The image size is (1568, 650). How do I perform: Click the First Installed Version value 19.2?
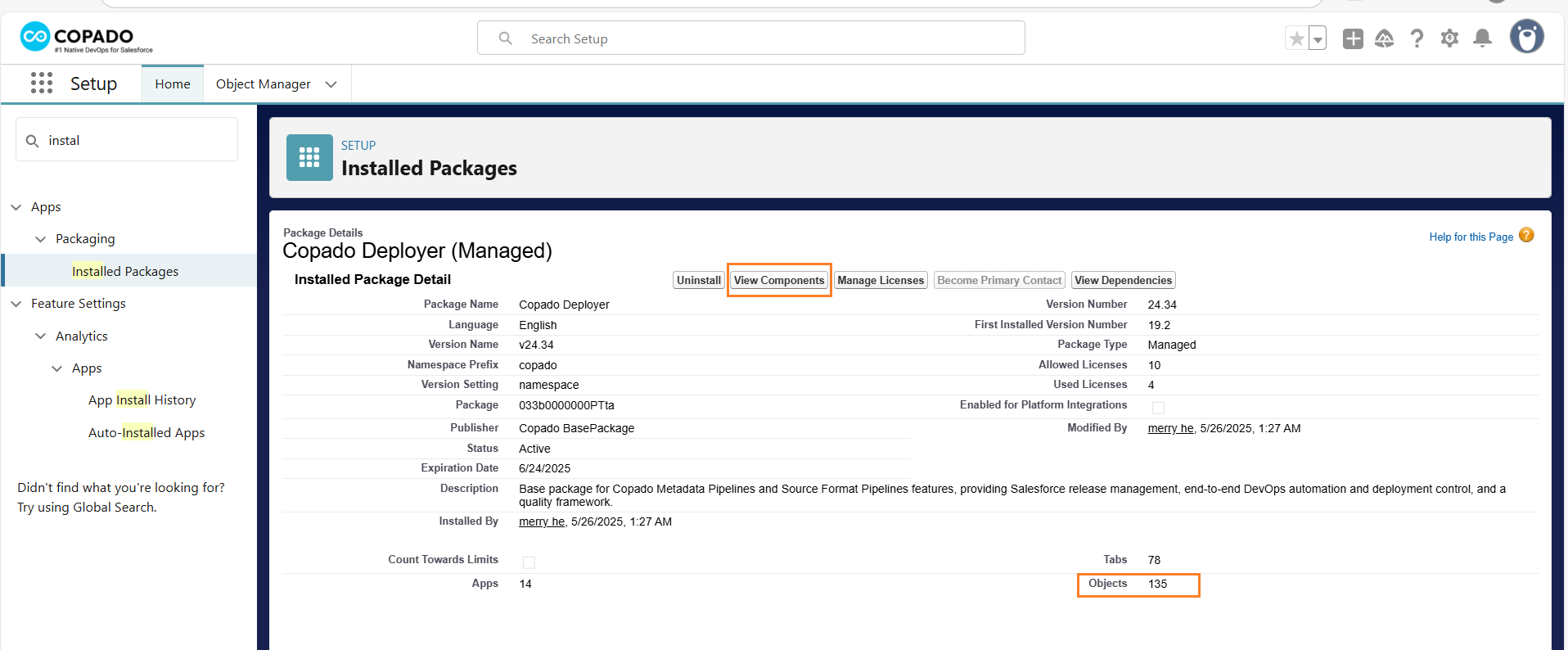[1159, 325]
